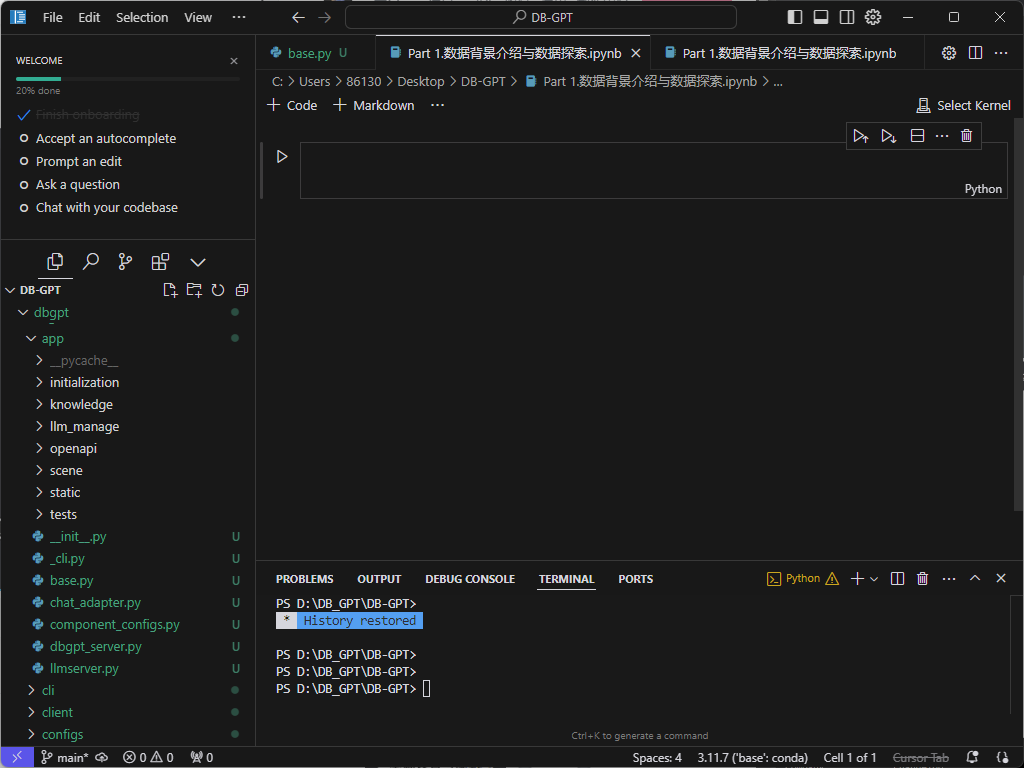The image size is (1024, 768).
Task: Click the DB-GPT command search box
Action: (x=541, y=17)
